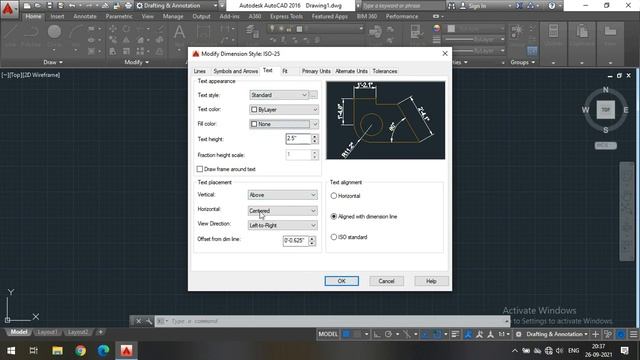Open the AutoCAD application menu logo
640x360 pixels.
point(8,8)
